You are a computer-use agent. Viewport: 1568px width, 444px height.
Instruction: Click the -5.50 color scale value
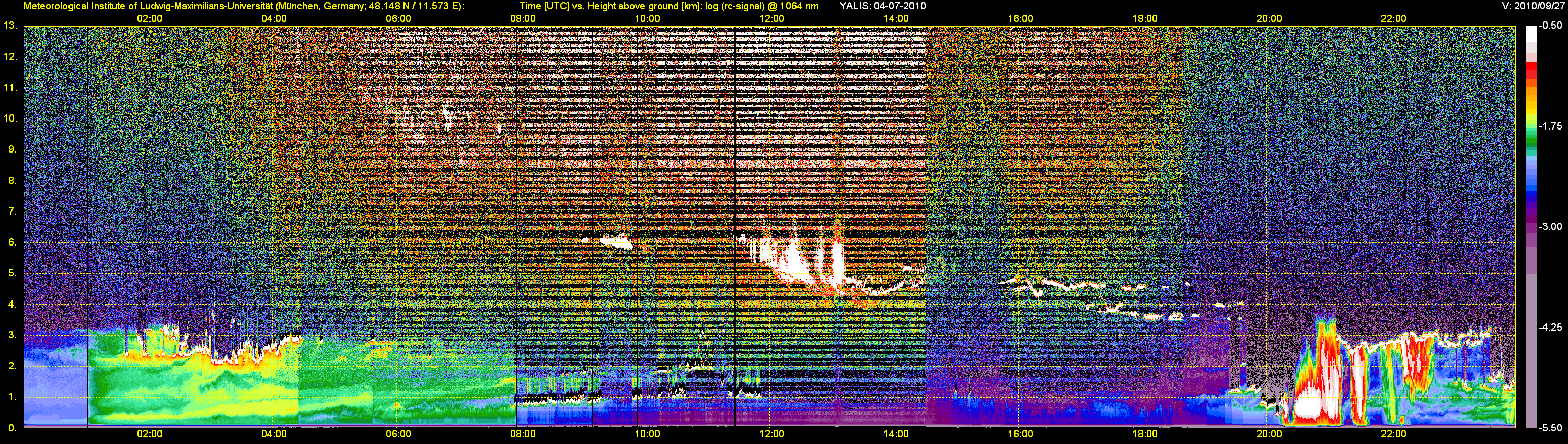[x=1550, y=428]
